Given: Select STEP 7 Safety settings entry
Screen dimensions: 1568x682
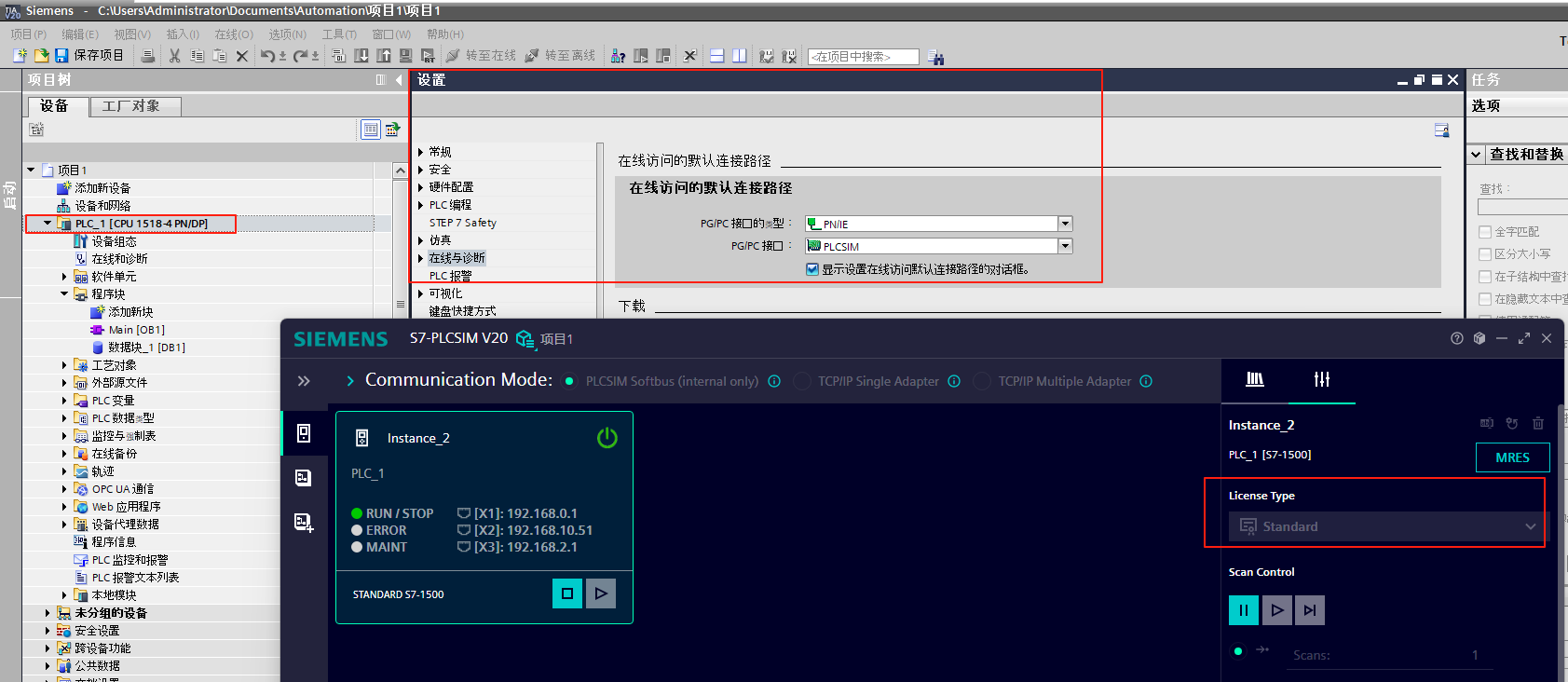Looking at the screenshot, I should [462, 223].
